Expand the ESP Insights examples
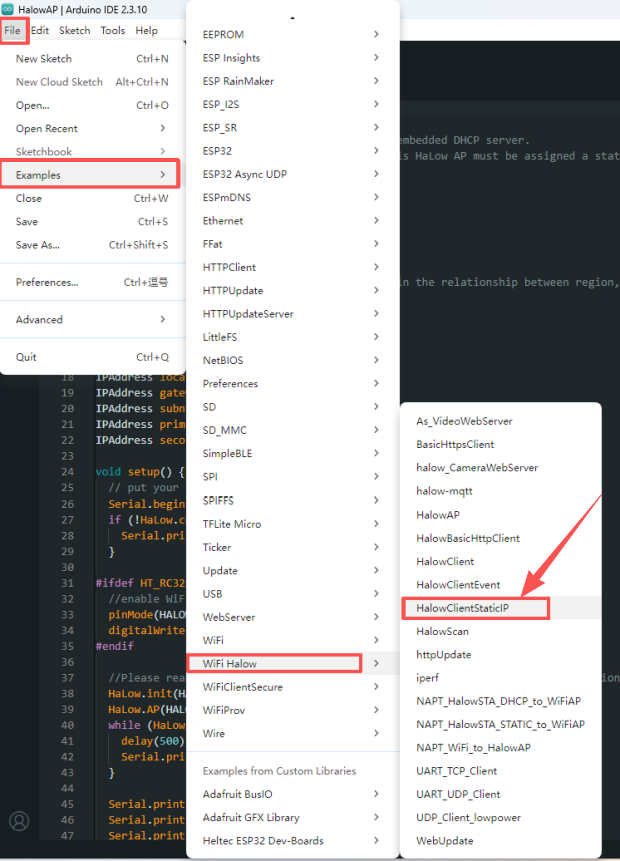Viewport: 620px width, 861px height. point(292,58)
